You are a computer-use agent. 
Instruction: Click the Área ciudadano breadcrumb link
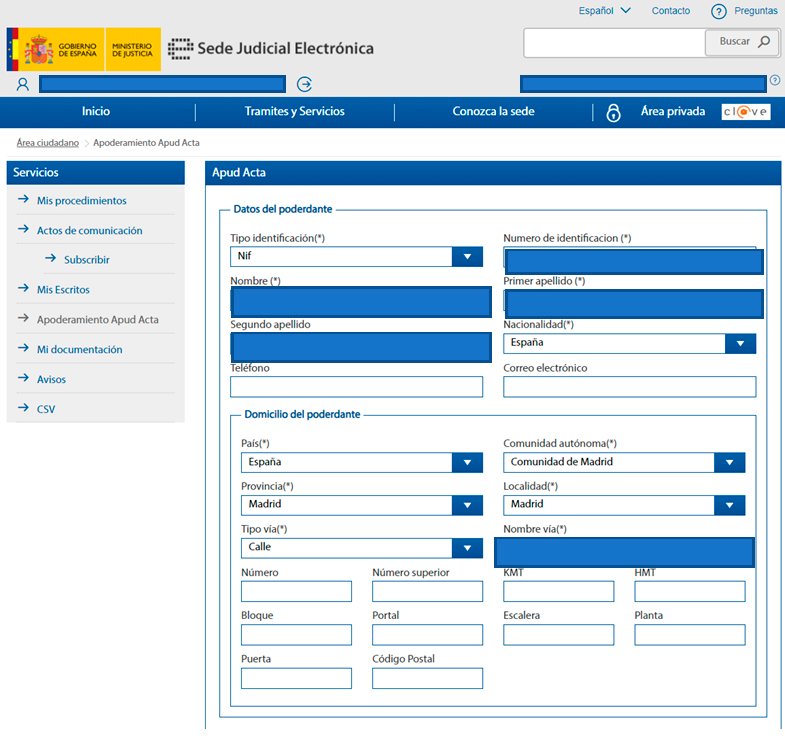tap(48, 143)
